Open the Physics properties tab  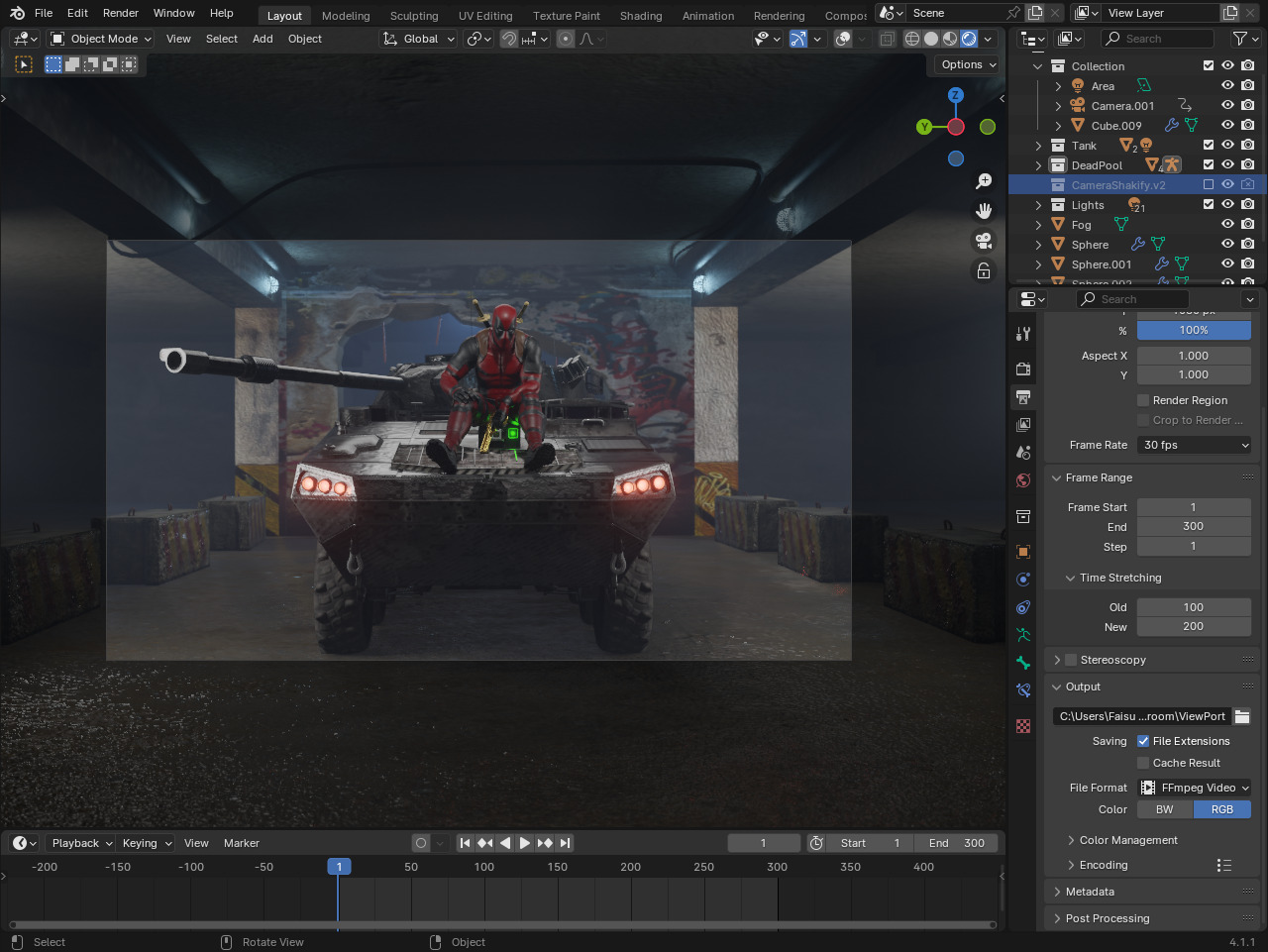(x=1023, y=580)
